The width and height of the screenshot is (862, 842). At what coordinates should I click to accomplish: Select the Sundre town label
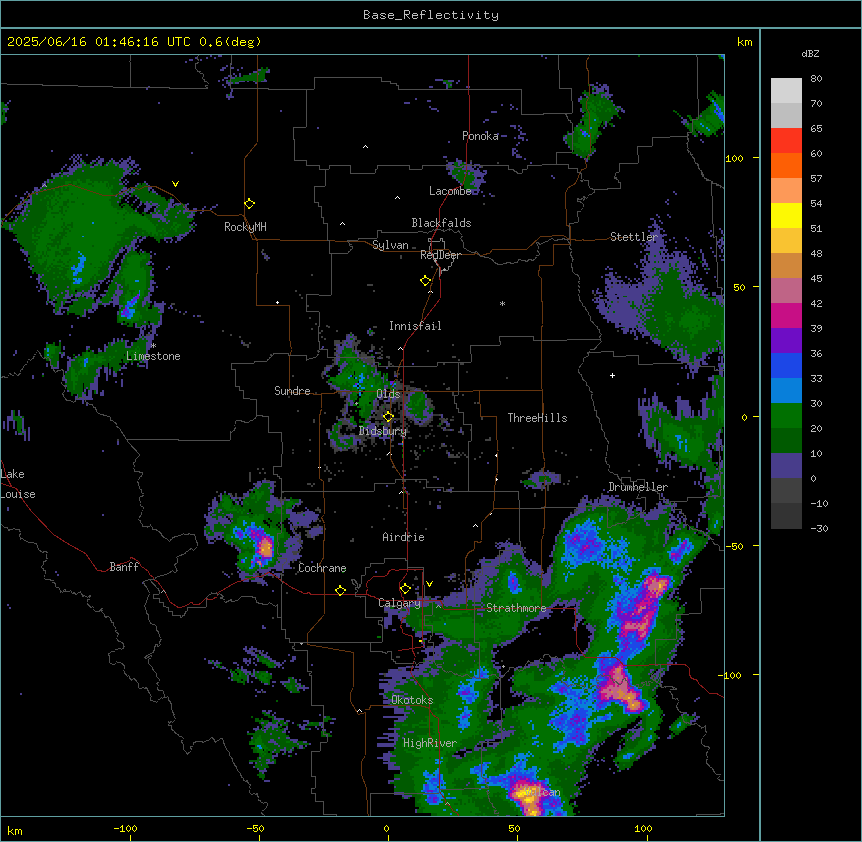[x=292, y=391]
